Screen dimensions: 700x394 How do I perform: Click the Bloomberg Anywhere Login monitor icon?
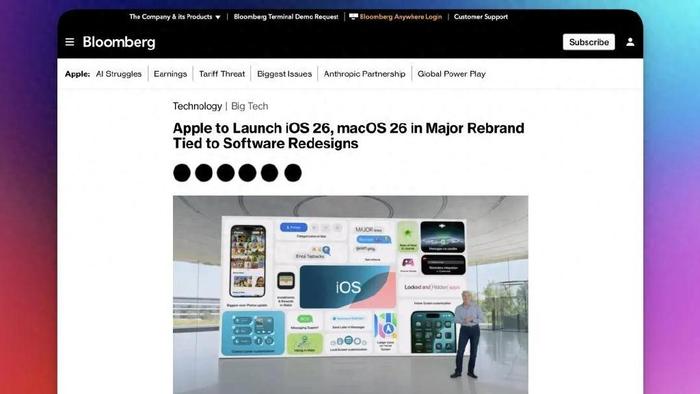[x=354, y=17]
